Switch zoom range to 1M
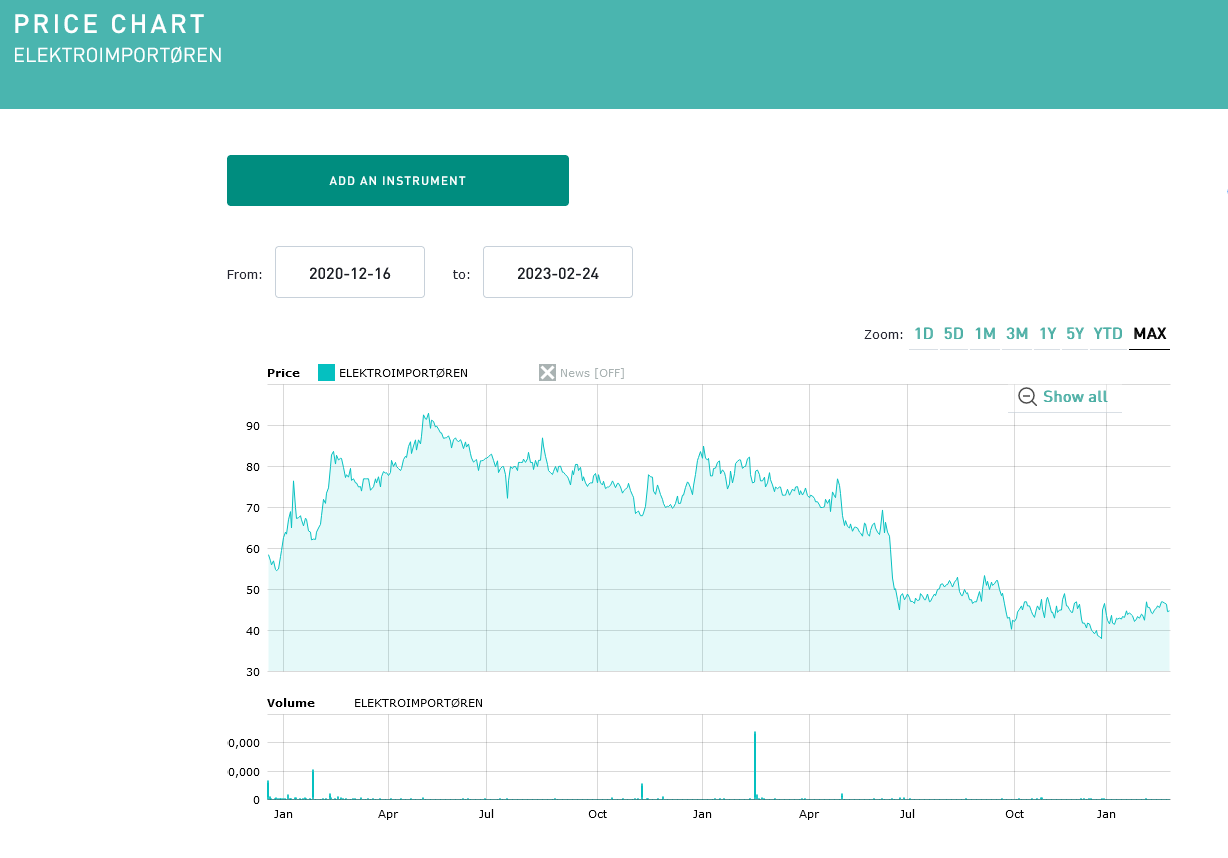Viewport: 1228px width, 858px height. (985, 334)
